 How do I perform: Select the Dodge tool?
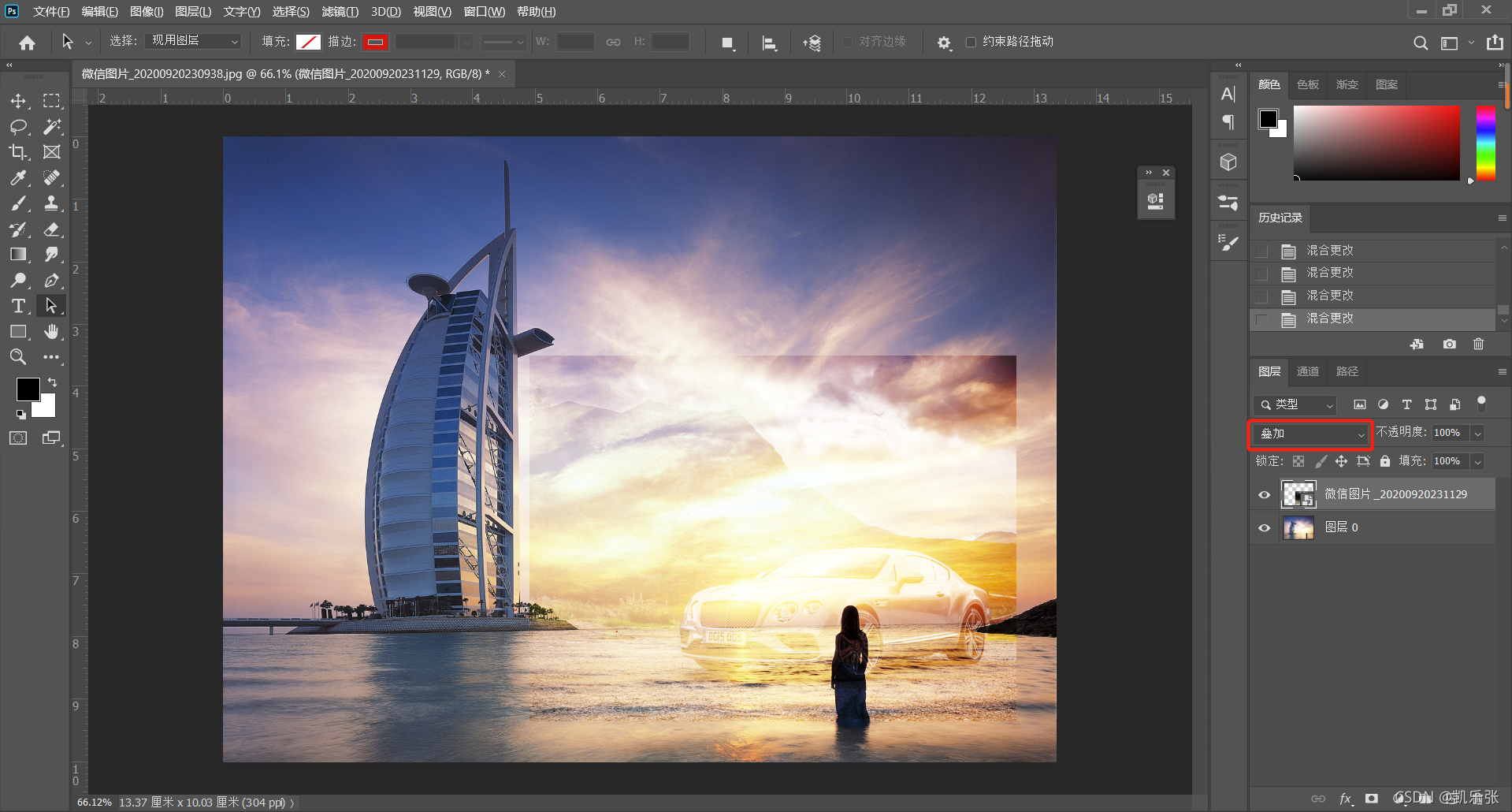pos(18,280)
